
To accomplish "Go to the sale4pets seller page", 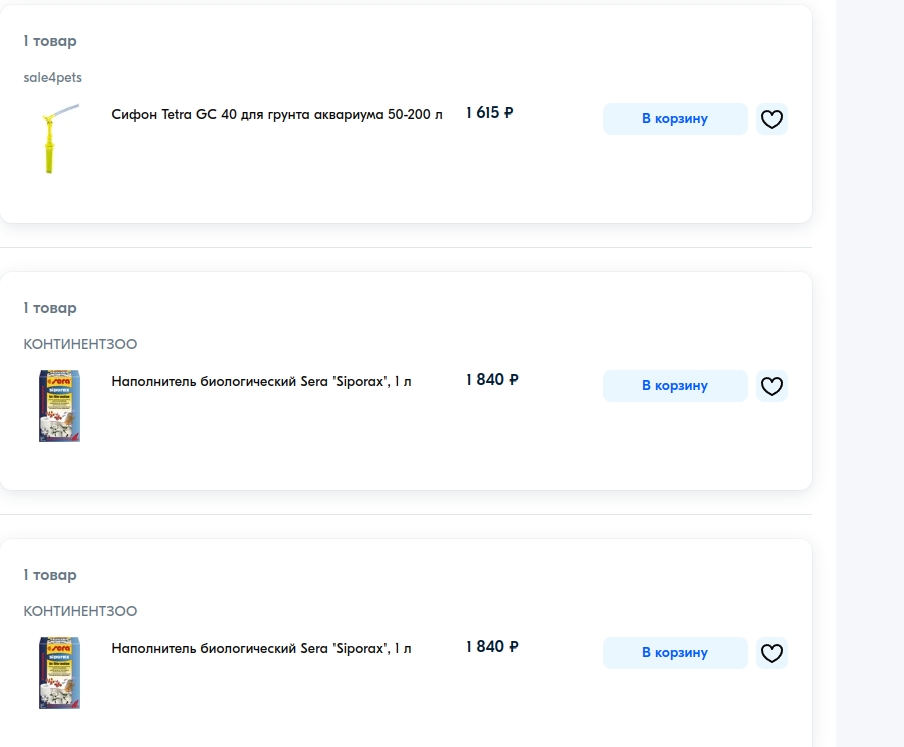I will tap(53, 77).
